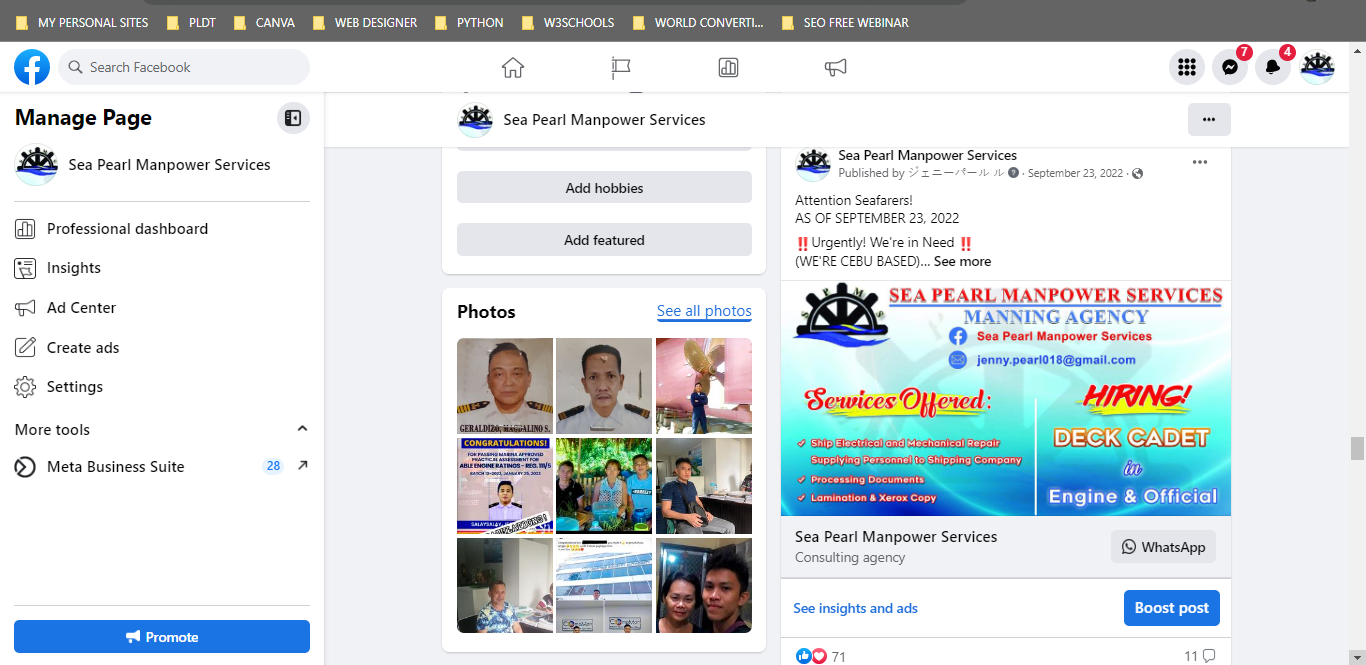Click the Settings gear icon
The image size is (1366, 665).
coord(25,387)
